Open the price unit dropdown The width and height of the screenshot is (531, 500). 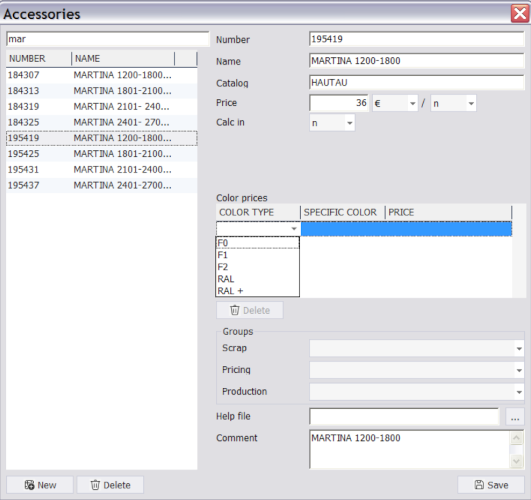coord(453,103)
